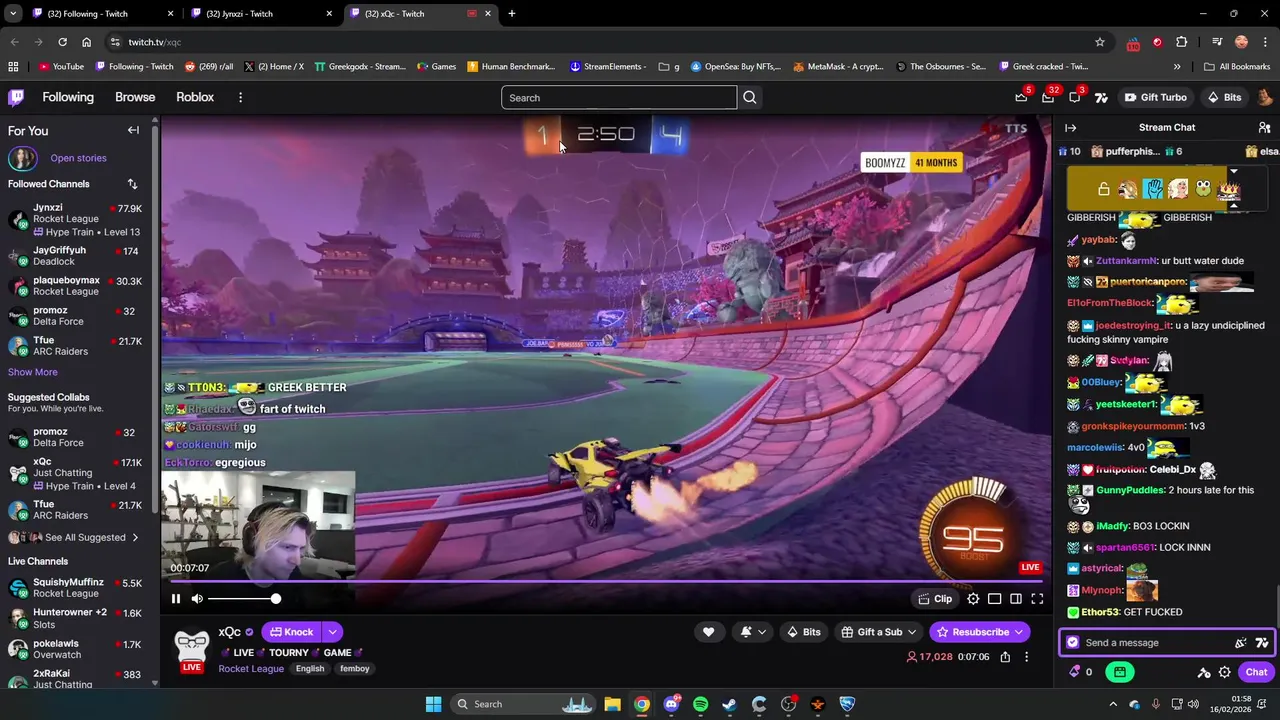Click the Gift Turbo button
1280x720 pixels.
(1156, 97)
